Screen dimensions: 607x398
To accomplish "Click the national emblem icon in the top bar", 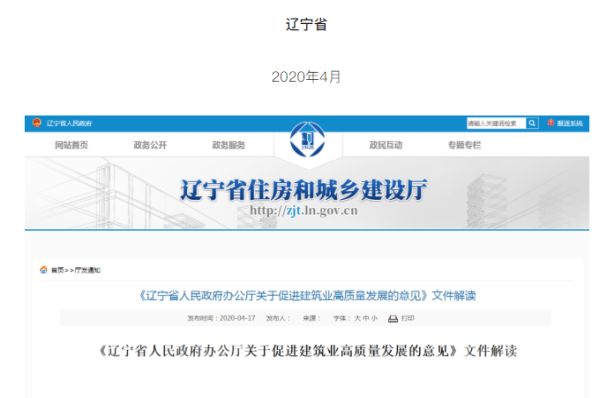I will [x=37, y=123].
